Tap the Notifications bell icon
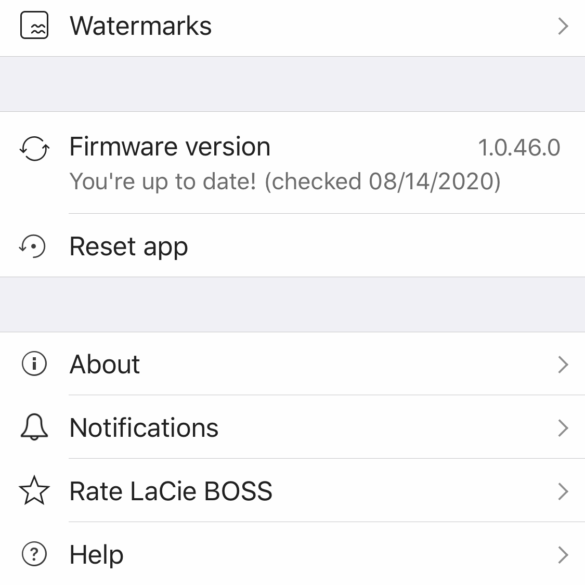Image resolution: width=585 pixels, height=585 pixels. click(x=34, y=427)
